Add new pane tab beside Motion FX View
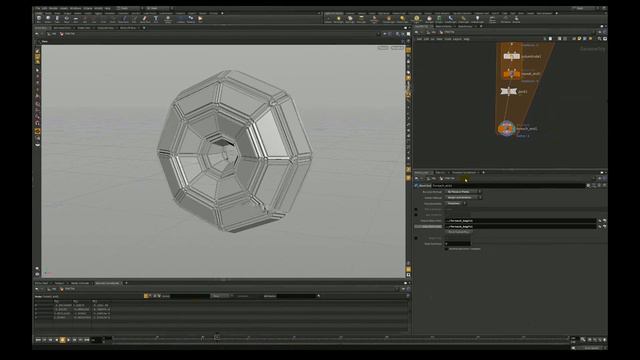 pos(144,28)
